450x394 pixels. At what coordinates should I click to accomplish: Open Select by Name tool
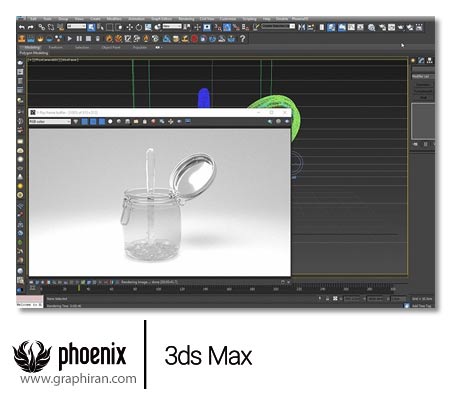point(100,27)
